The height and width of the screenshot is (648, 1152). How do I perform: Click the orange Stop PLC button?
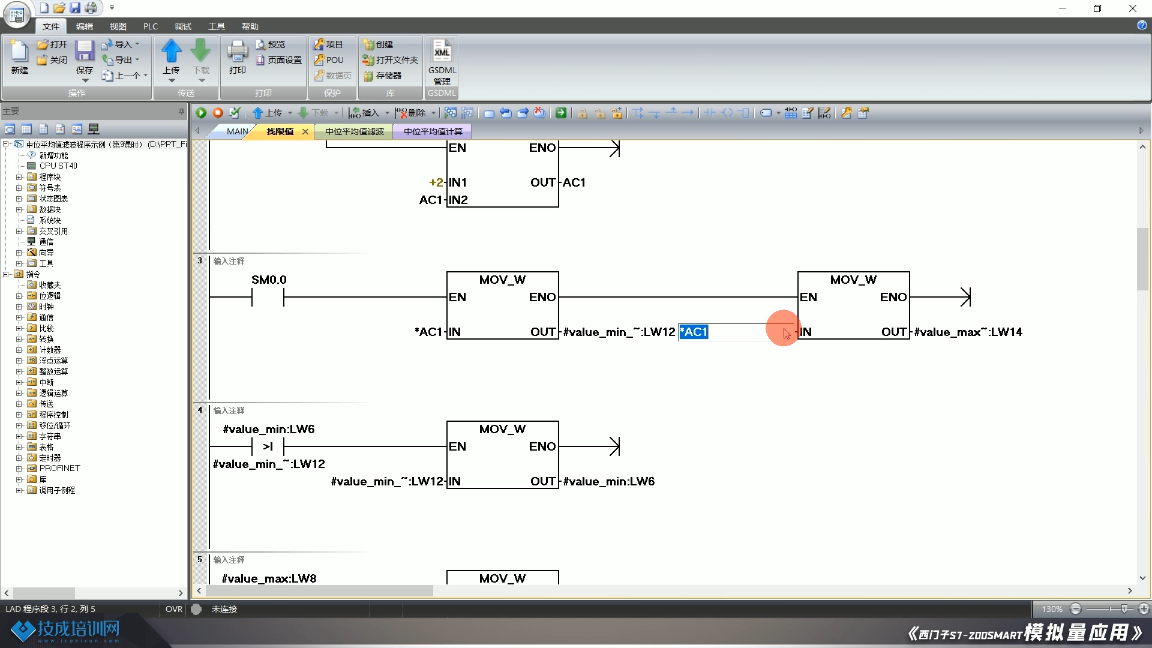click(217, 112)
